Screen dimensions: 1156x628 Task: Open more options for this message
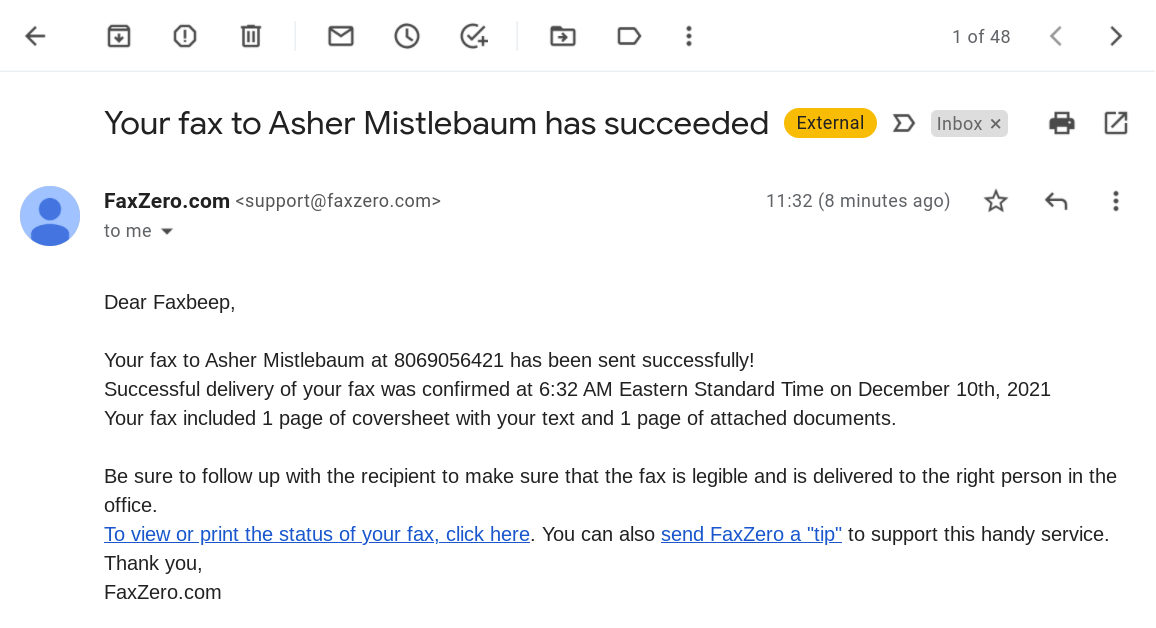(1115, 201)
